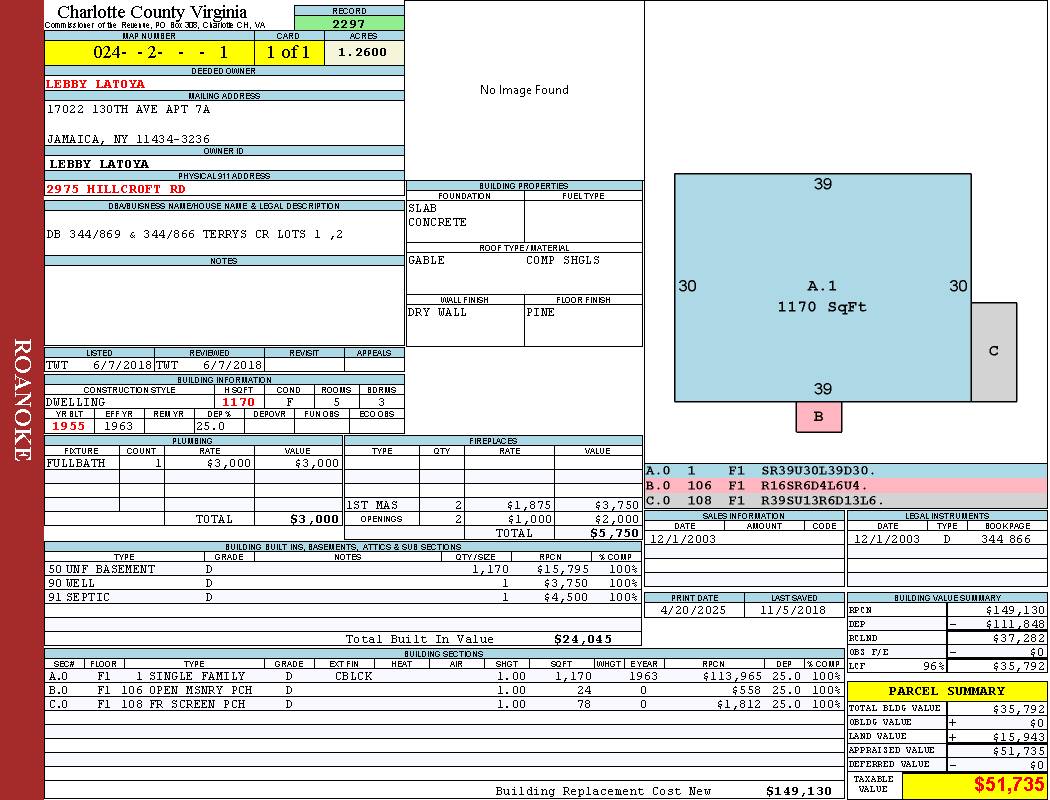Click the 91 SEPTIC row

[343, 598]
